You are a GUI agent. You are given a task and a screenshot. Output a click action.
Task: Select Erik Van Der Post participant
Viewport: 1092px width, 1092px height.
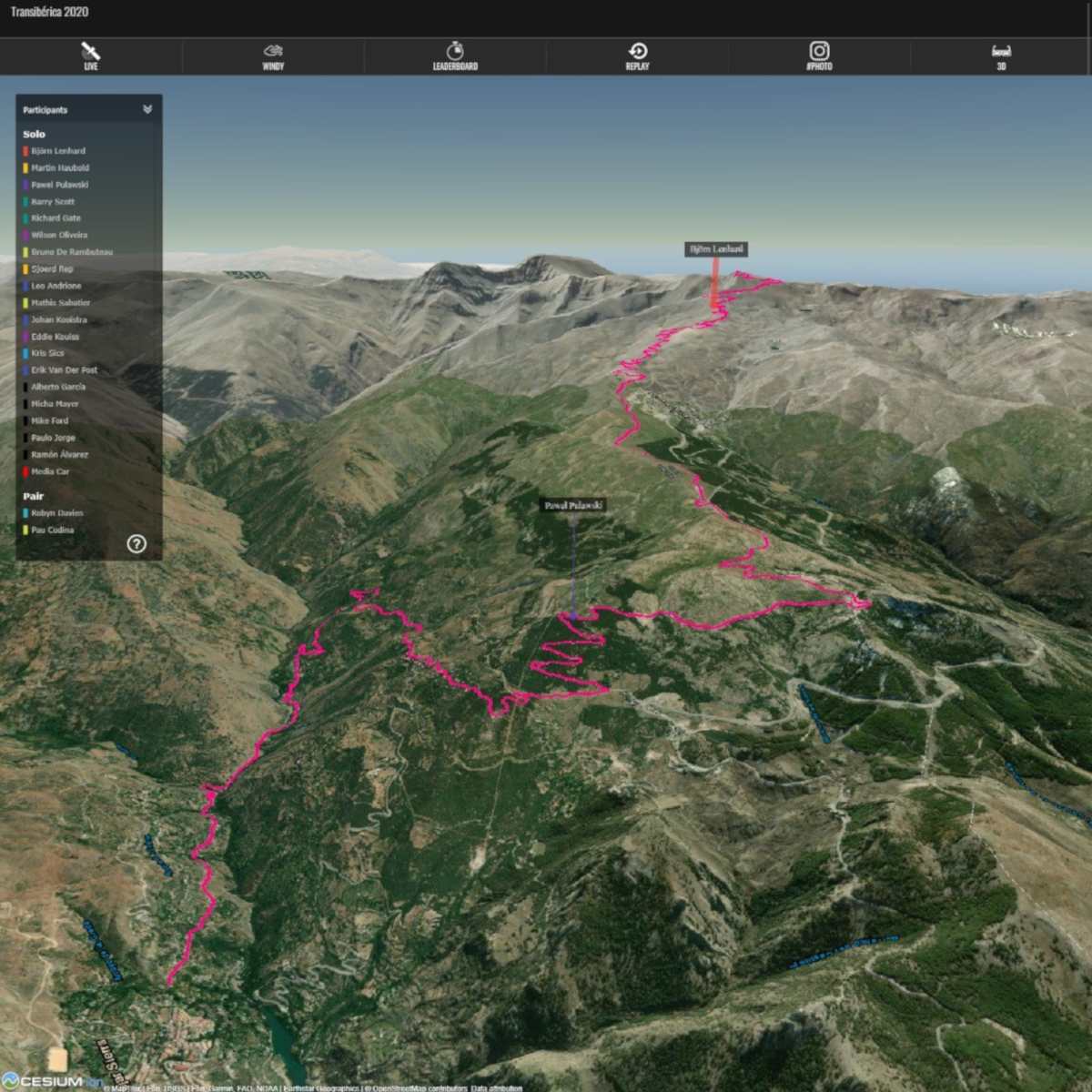point(64,370)
